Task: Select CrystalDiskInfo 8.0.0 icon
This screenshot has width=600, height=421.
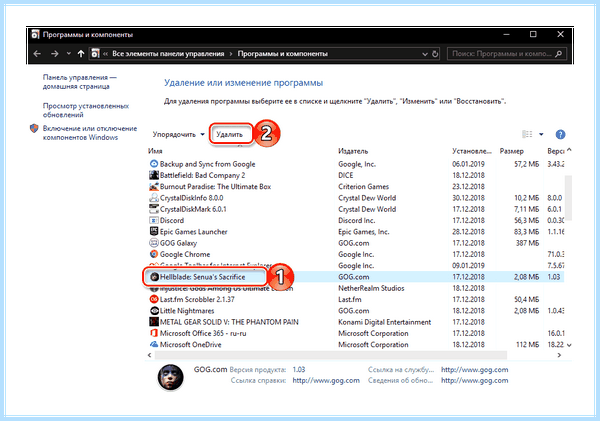Action: click(x=154, y=198)
